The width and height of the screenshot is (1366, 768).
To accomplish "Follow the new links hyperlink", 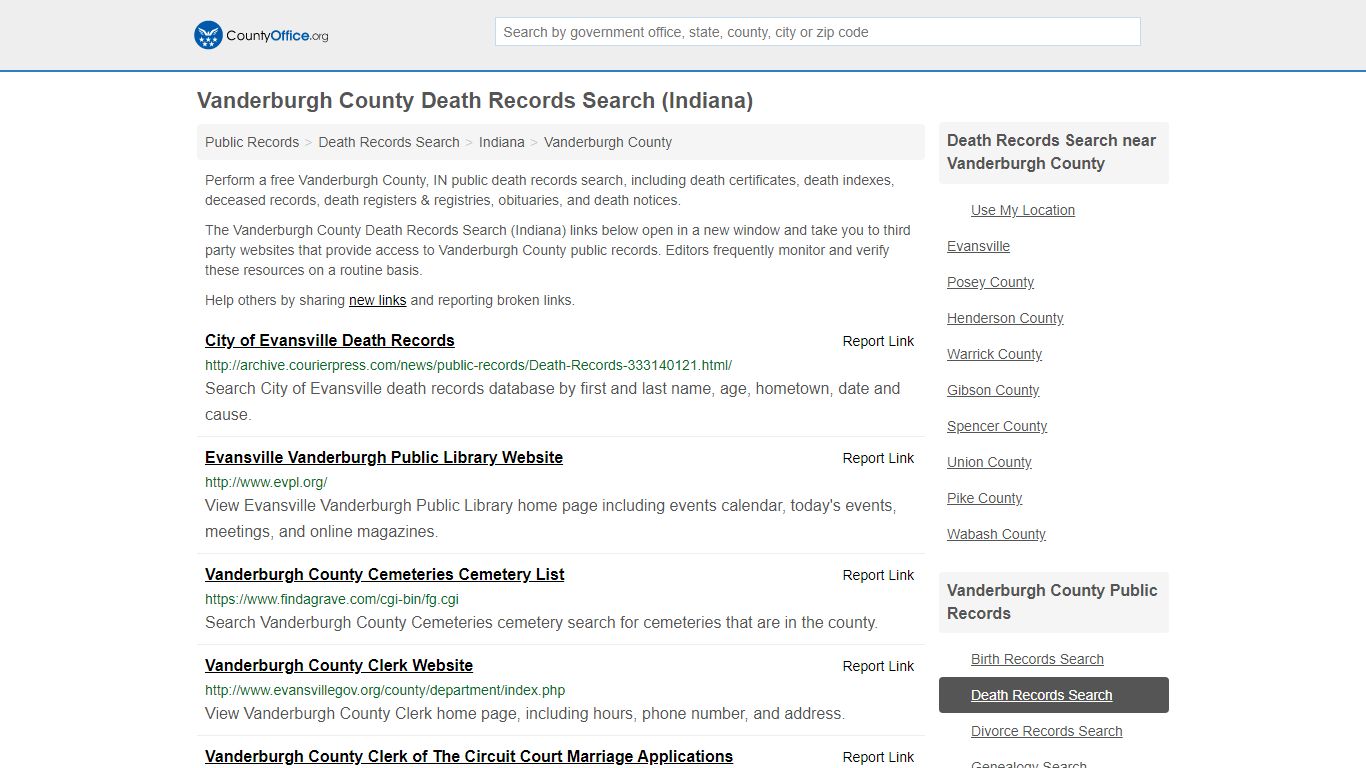I will (x=378, y=300).
